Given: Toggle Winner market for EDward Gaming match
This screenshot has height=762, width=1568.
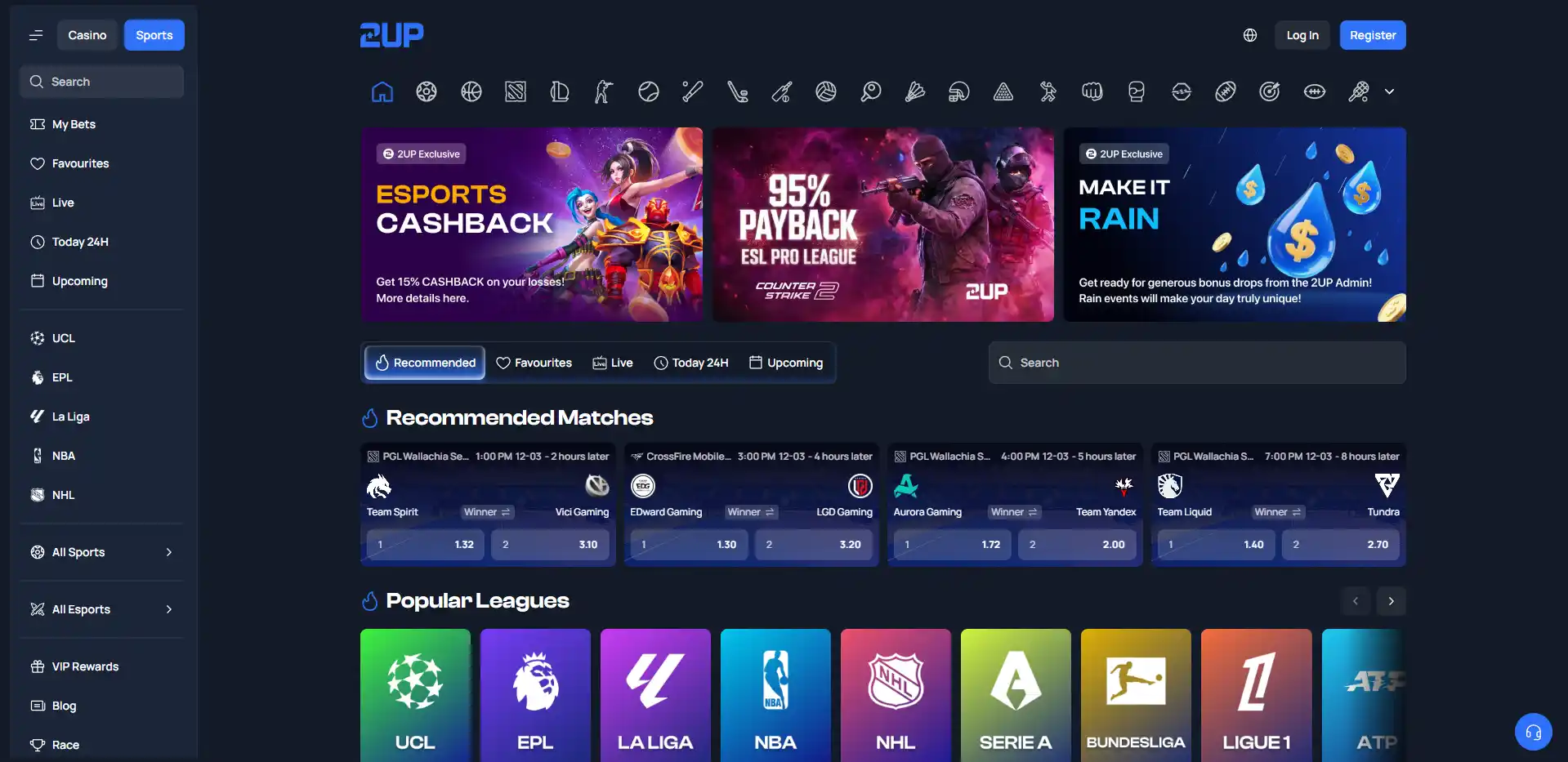Looking at the screenshot, I should (751, 512).
